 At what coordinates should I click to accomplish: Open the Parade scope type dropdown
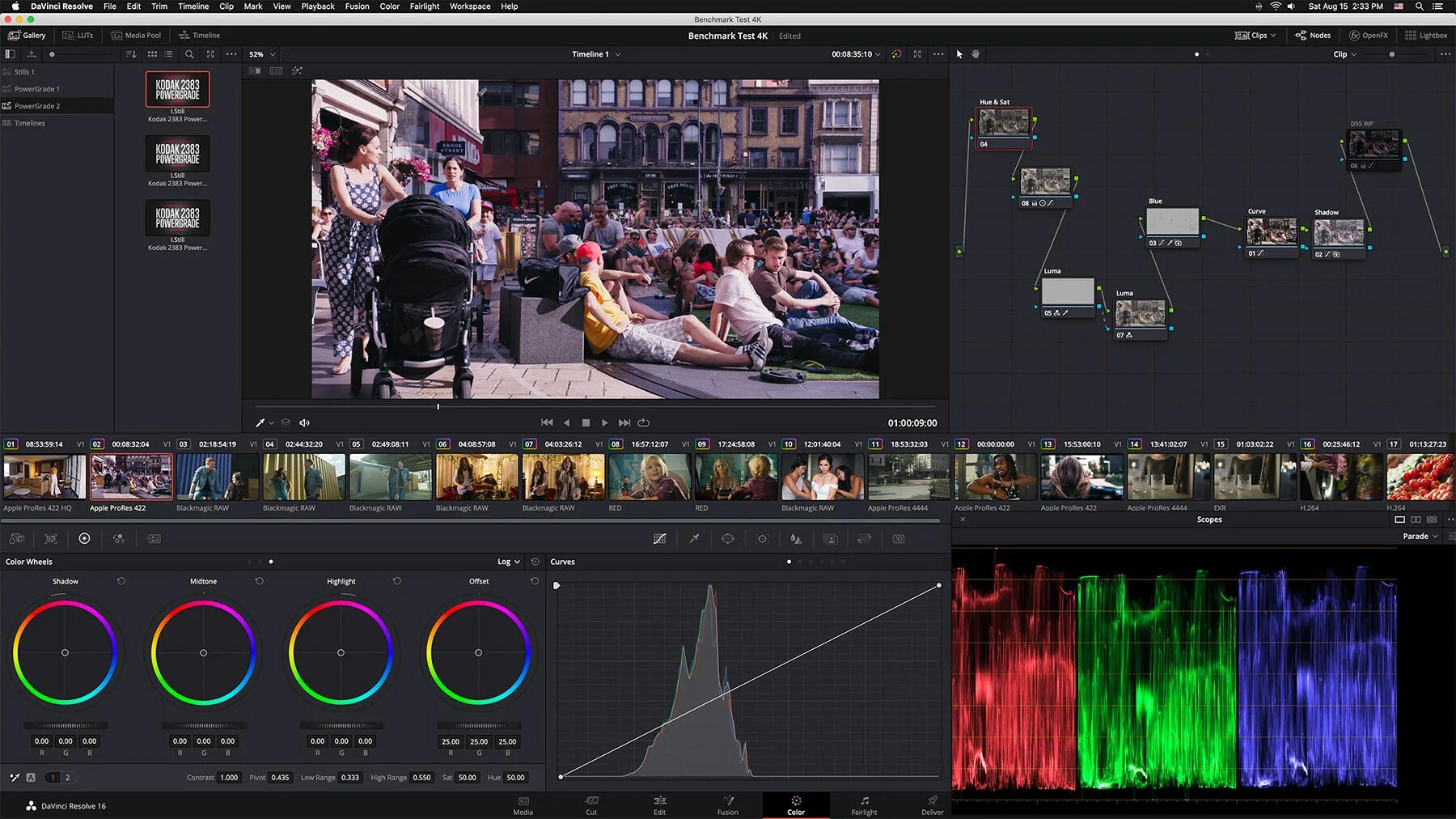pyautogui.click(x=1420, y=537)
